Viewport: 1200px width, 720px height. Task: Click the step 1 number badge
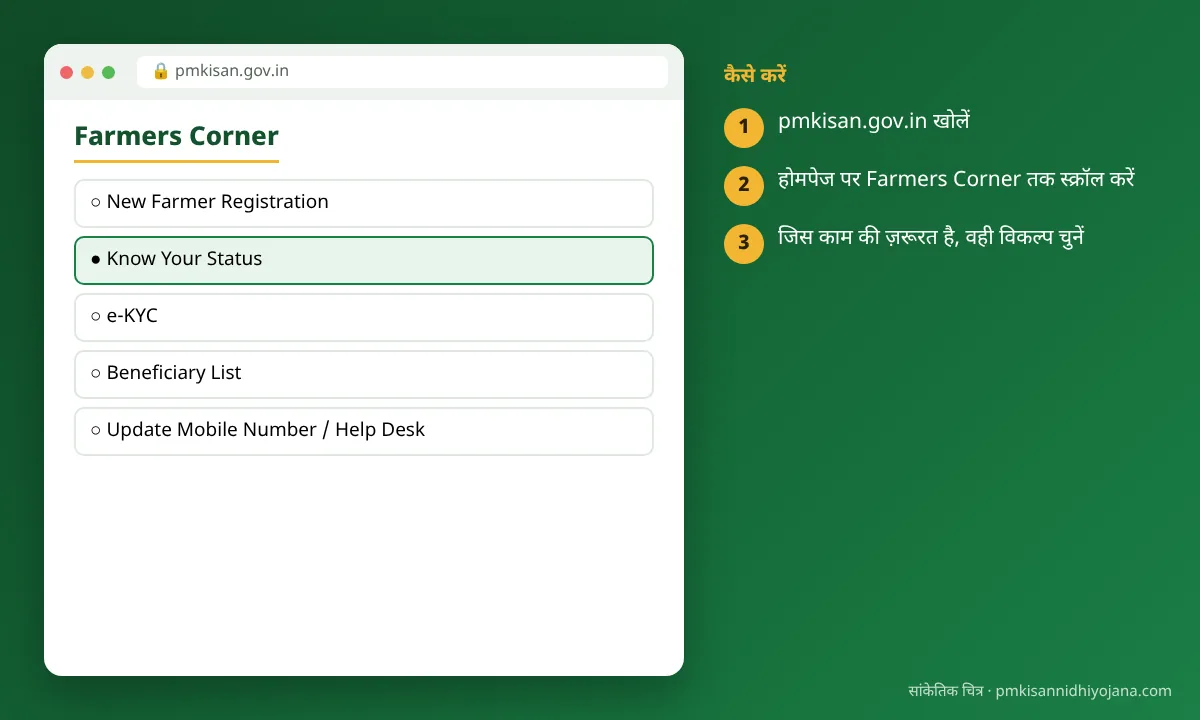point(744,127)
